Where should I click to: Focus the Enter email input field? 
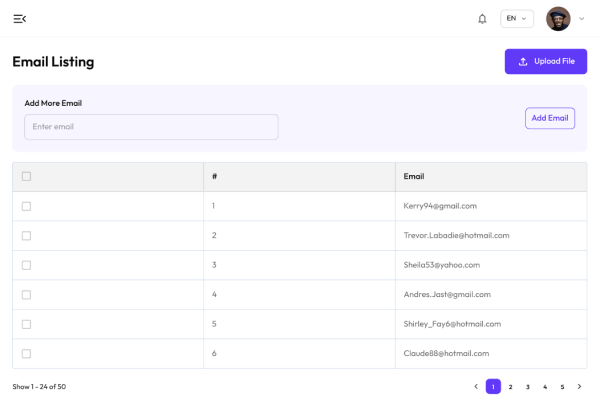point(151,127)
